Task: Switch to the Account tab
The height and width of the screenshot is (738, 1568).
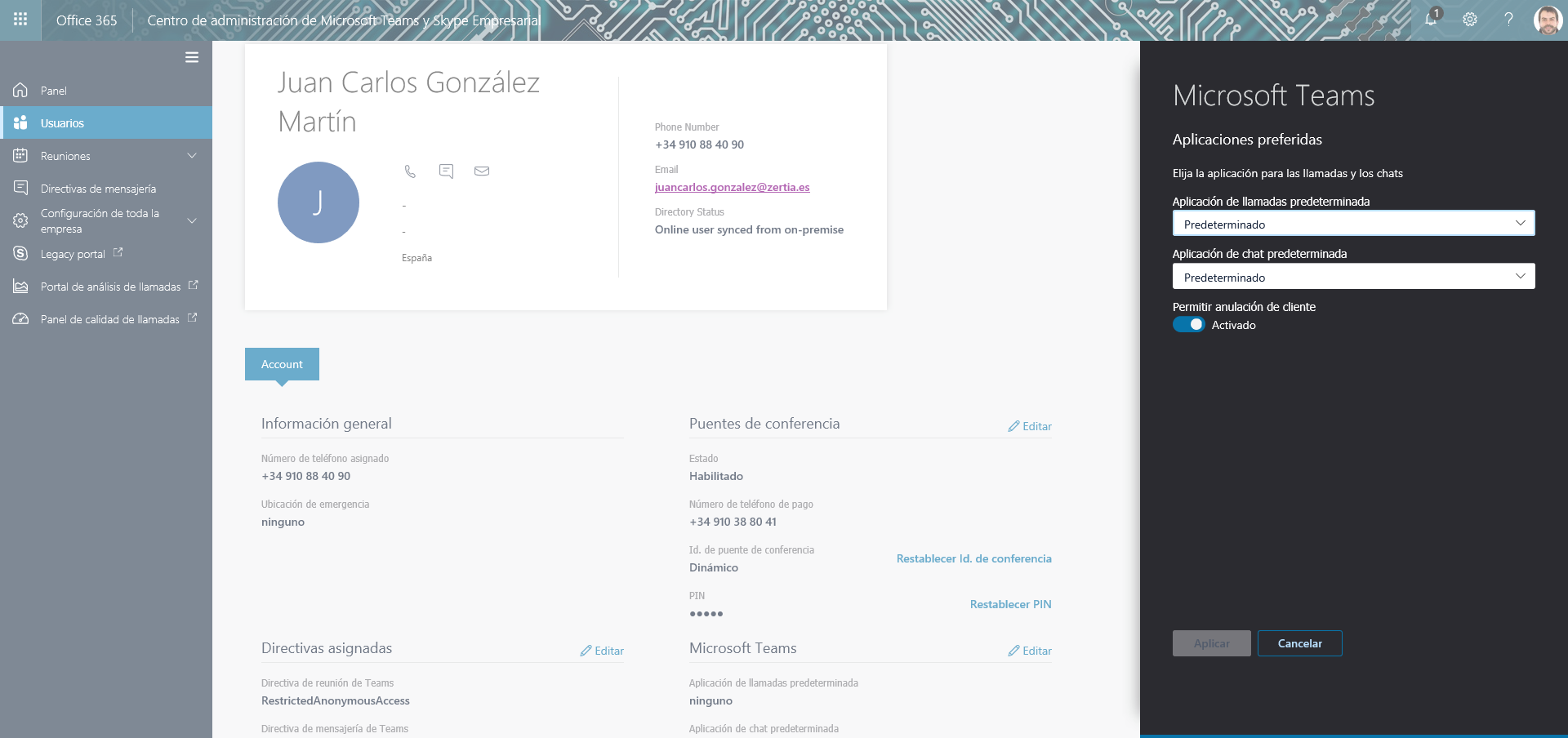Action: click(x=281, y=364)
